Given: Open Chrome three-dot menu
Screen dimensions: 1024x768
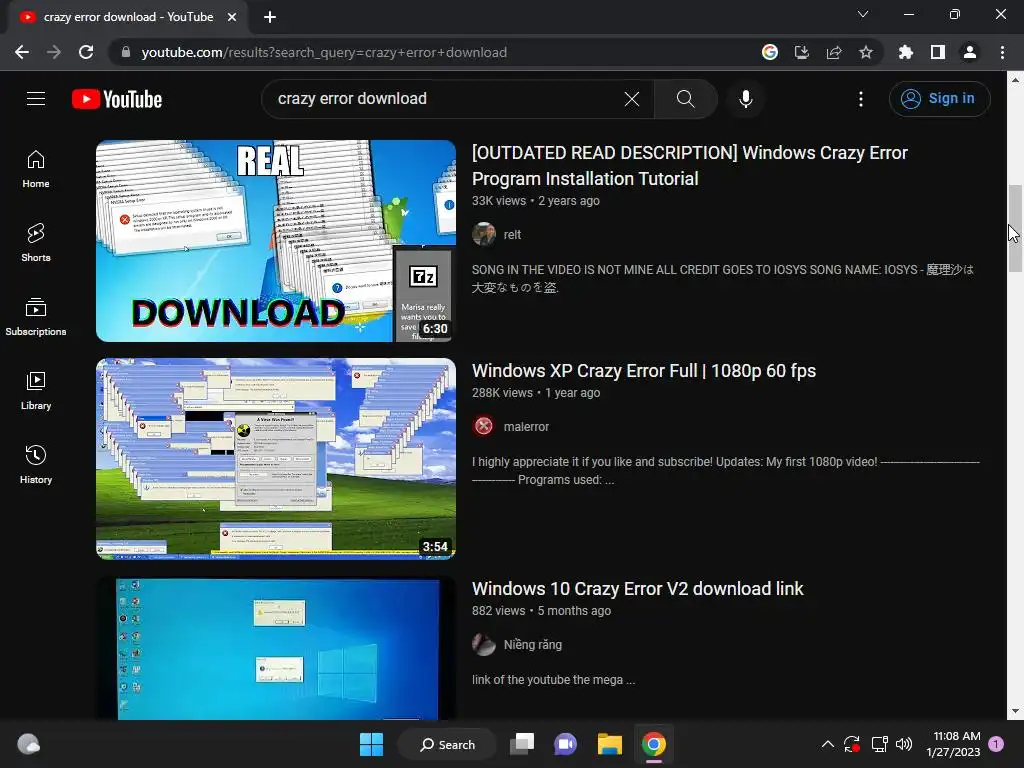Looking at the screenshot, I should click(1002, 52).
